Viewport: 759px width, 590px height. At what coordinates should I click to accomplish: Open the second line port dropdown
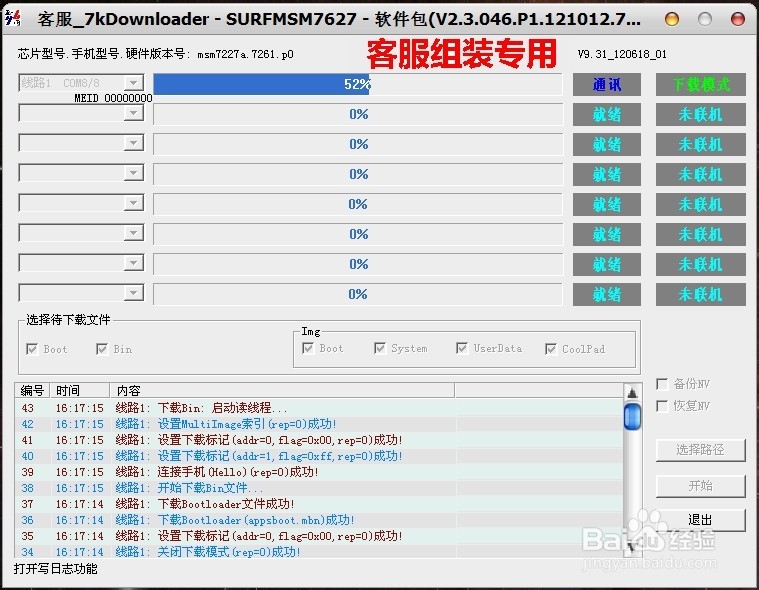(x=134, y=113)
